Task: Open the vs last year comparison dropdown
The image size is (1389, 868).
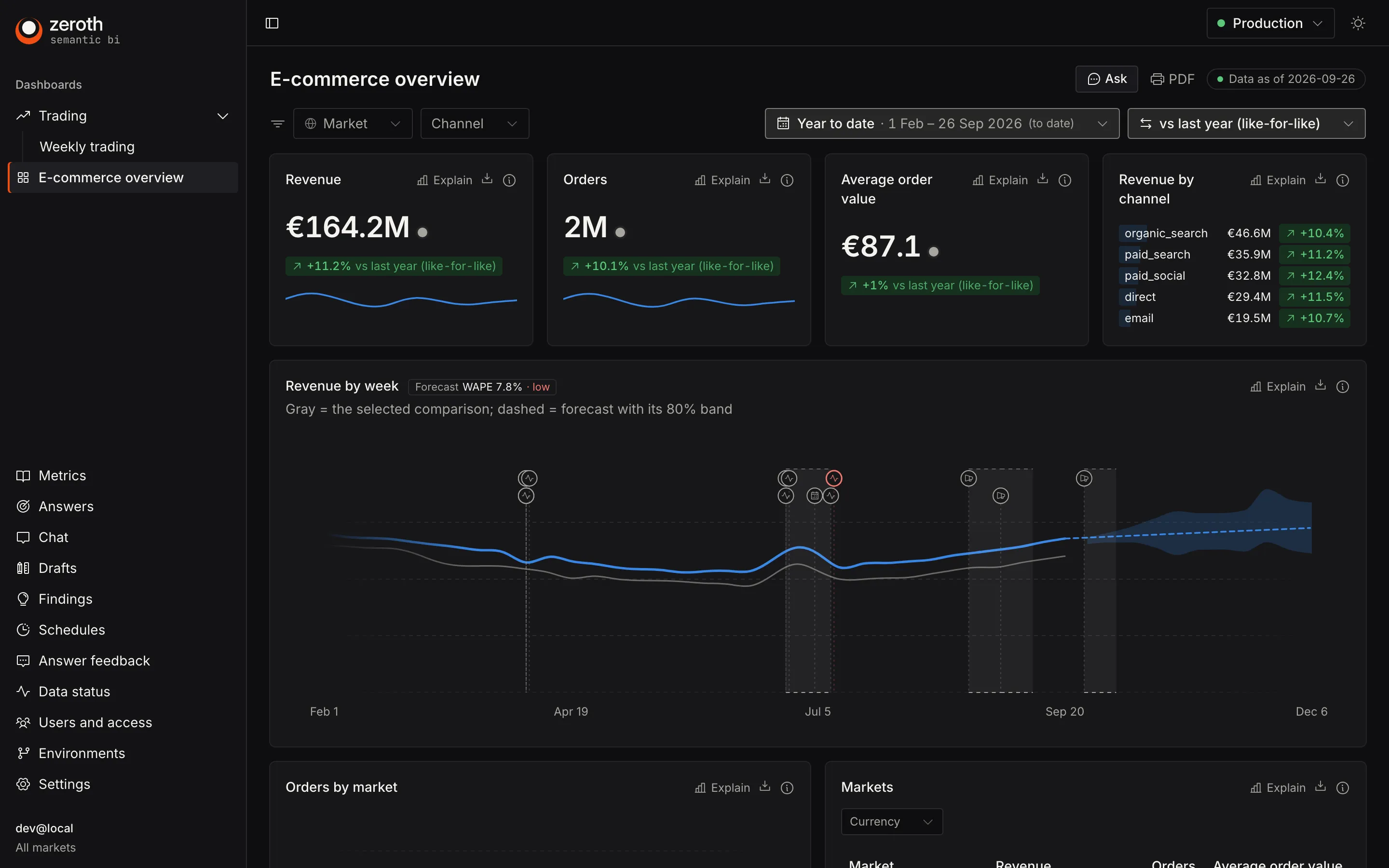Action: pyautogui.click(x=1246, y=123)
